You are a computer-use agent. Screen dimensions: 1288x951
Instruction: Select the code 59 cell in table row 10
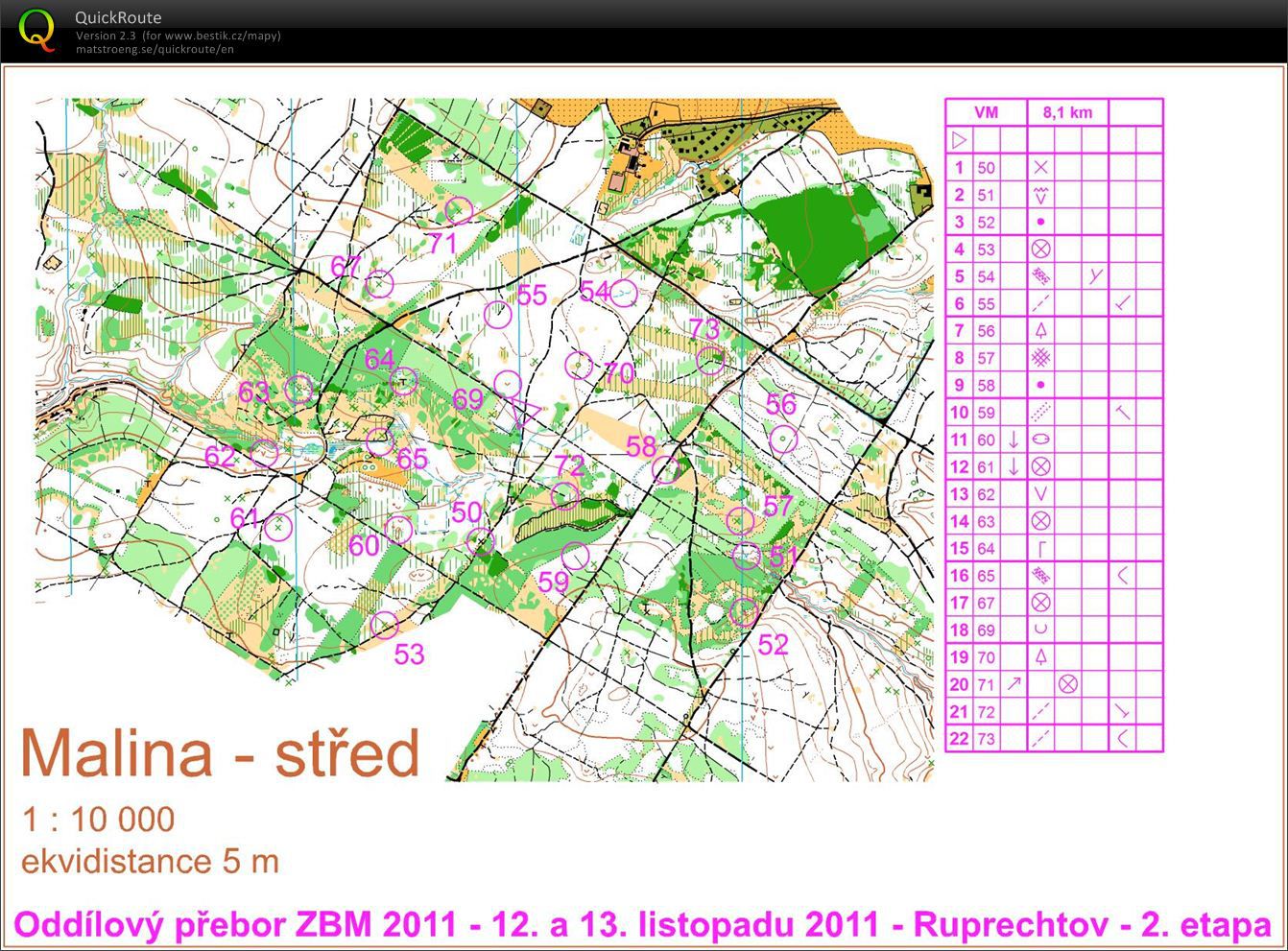click(987, 413)
